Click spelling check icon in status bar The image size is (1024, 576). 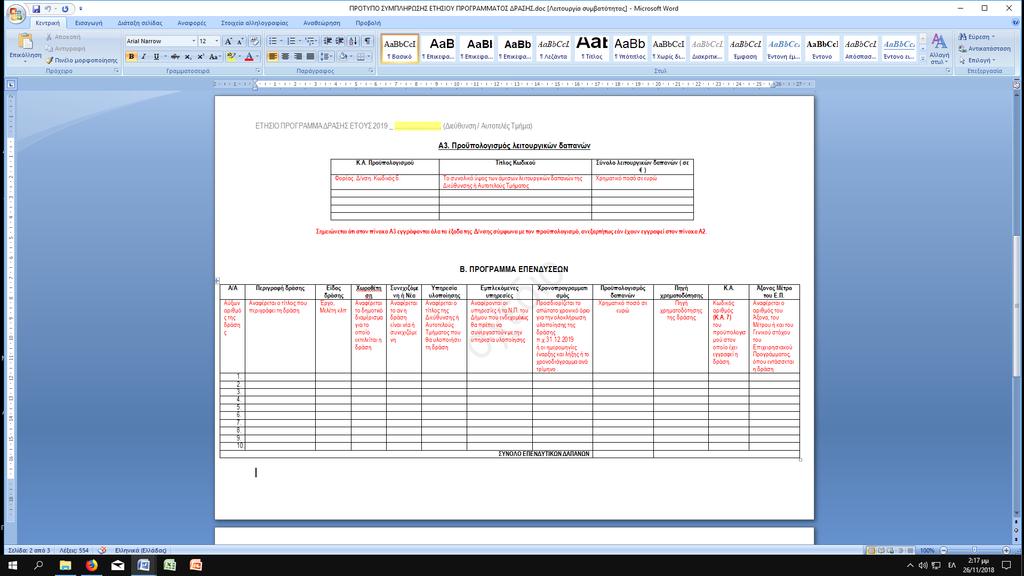coord(102,551)
